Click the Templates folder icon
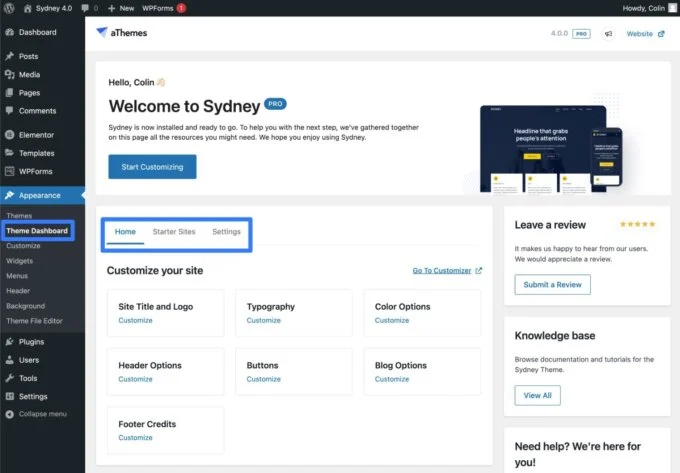The image size is (680, 473). tap(10, 153)
